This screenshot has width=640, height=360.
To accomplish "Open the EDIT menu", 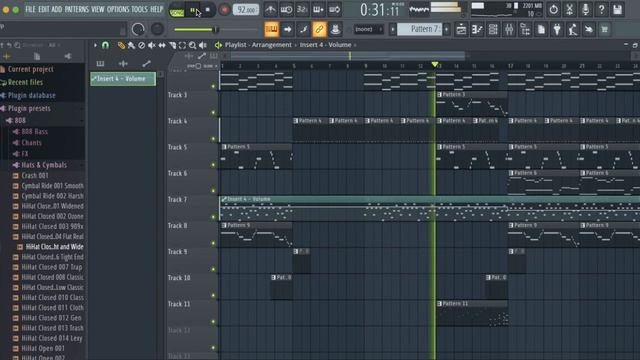I will point(44,9).
